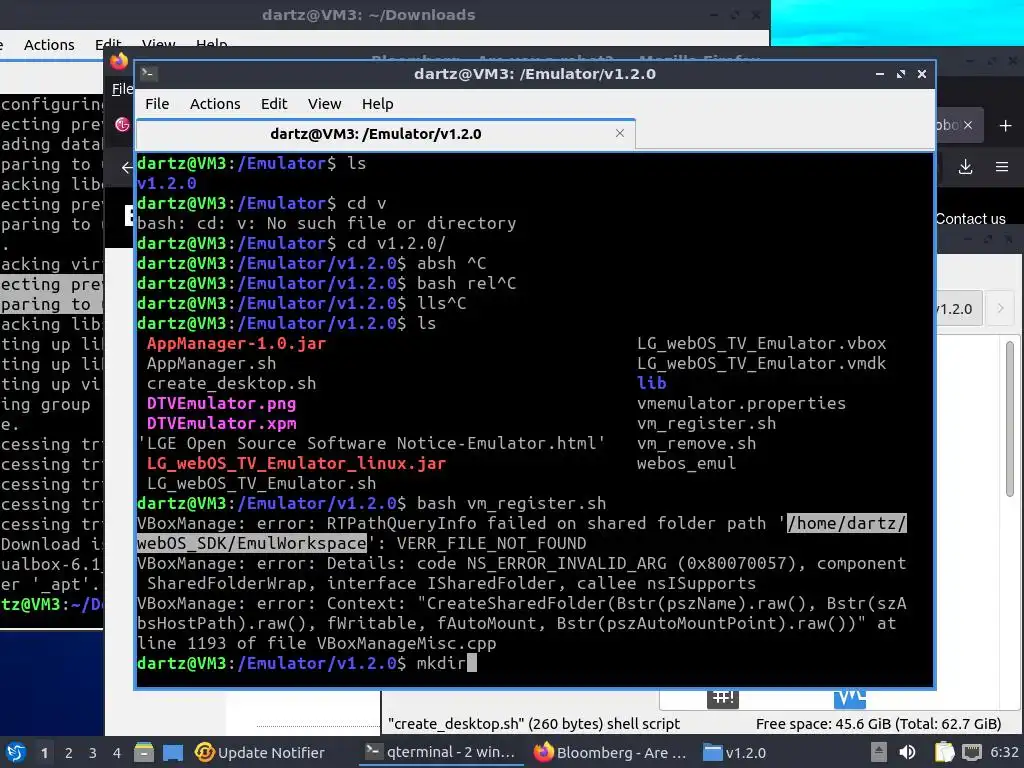Open the Actions menu in front terminal
Screen dimensions: 1024x768
coord(215,104)
